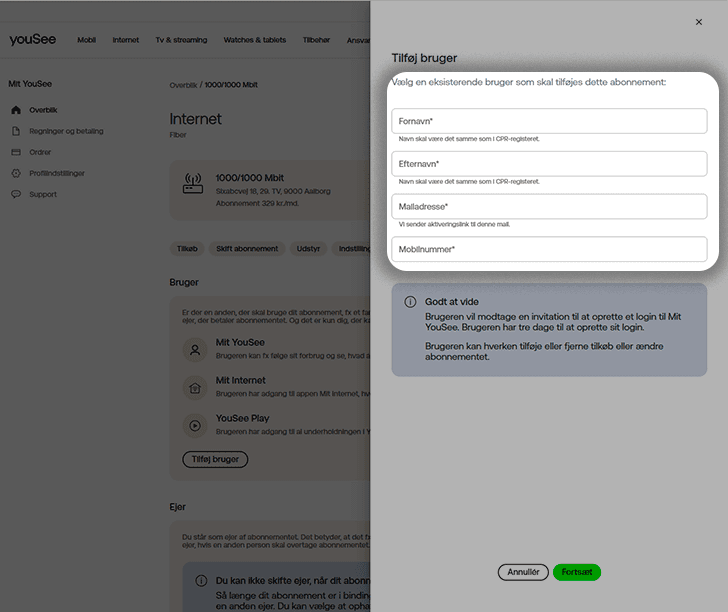Click the Mit YouSee user icon

tap(194, 350)
